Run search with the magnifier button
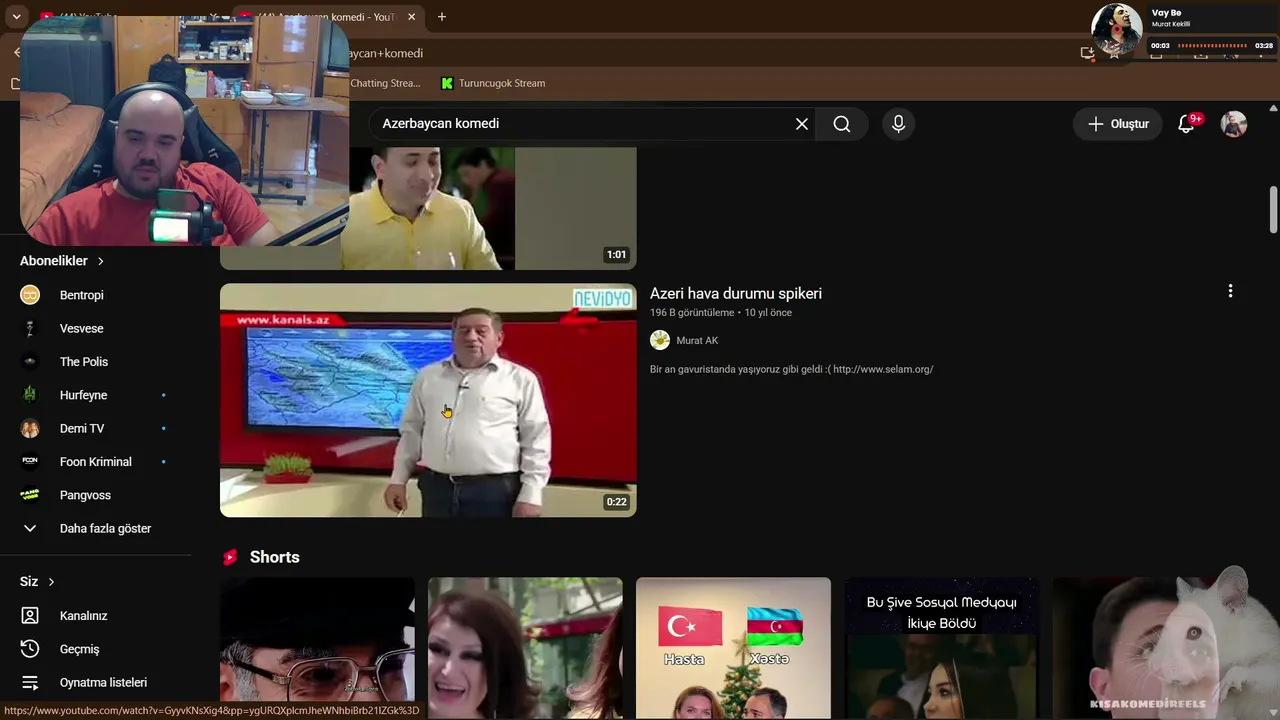Screen dimensions: 1280x720 pos(842,124)
